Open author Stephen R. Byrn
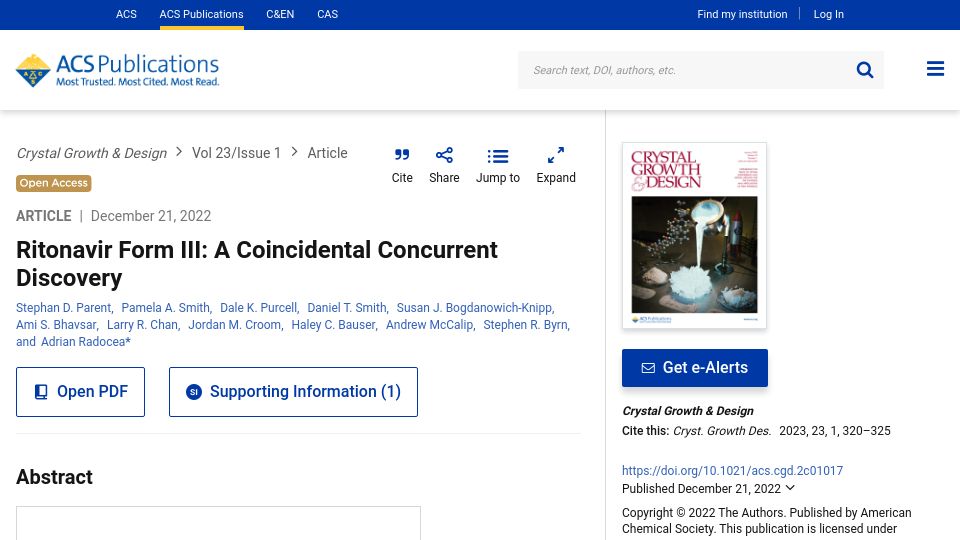 (526, 325)
